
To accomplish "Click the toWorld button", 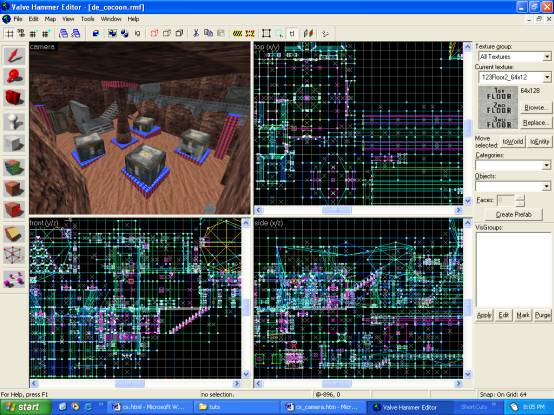I will click(513, 142).
